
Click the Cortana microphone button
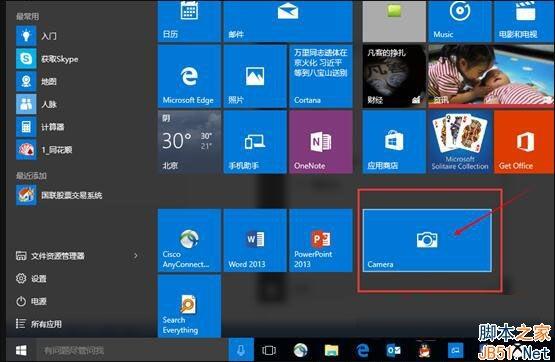coord(241,350)
